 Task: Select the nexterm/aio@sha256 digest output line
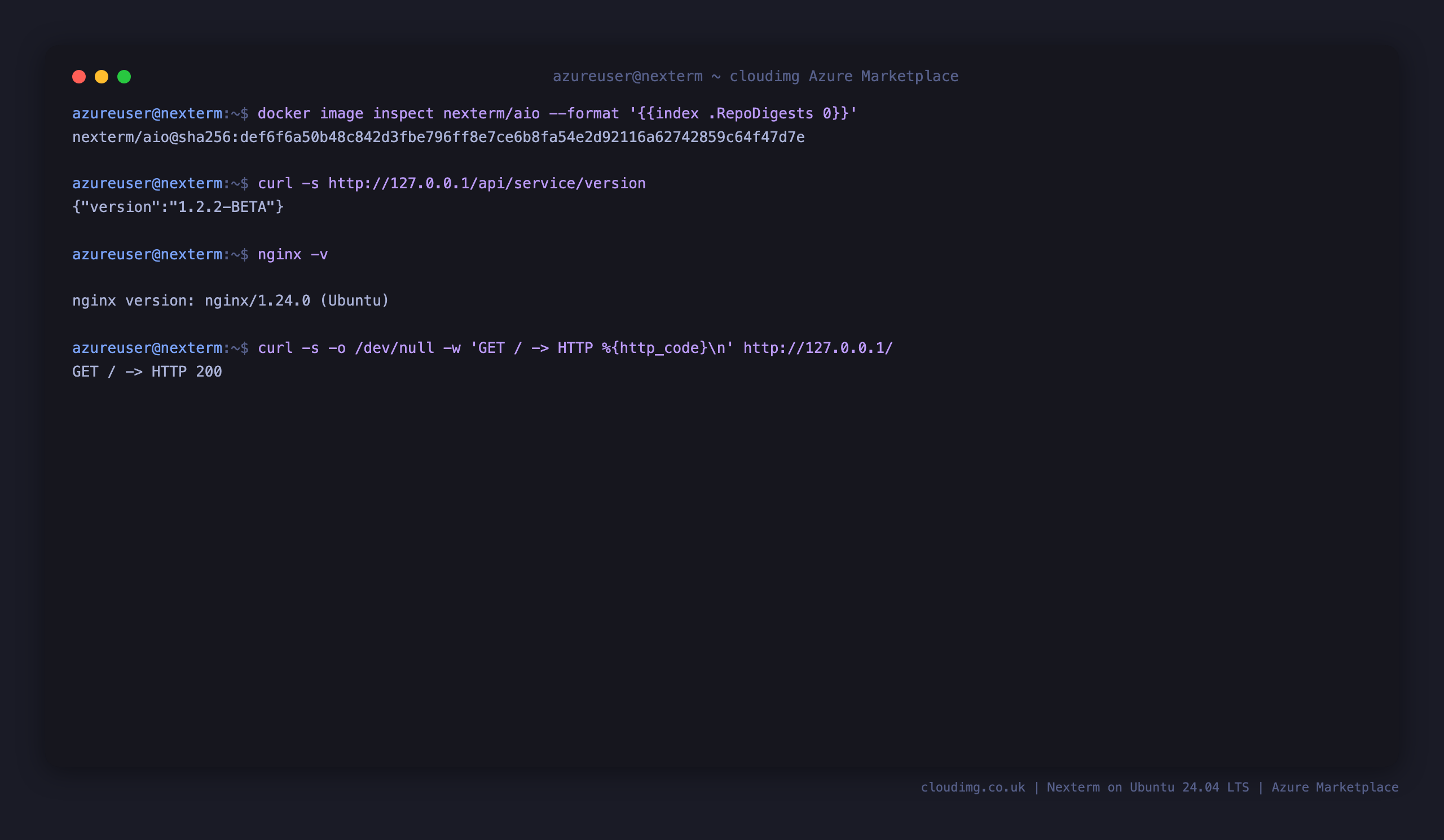coord(438,138)
